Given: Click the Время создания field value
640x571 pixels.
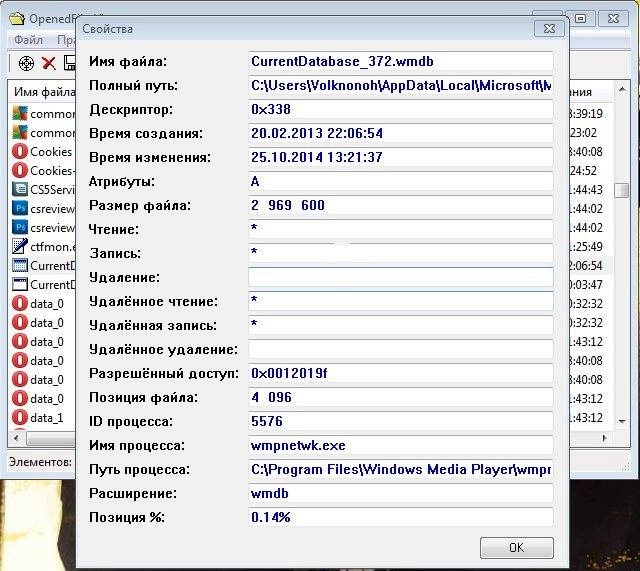Looking at the screenshot, I should [x=401, y=133].
